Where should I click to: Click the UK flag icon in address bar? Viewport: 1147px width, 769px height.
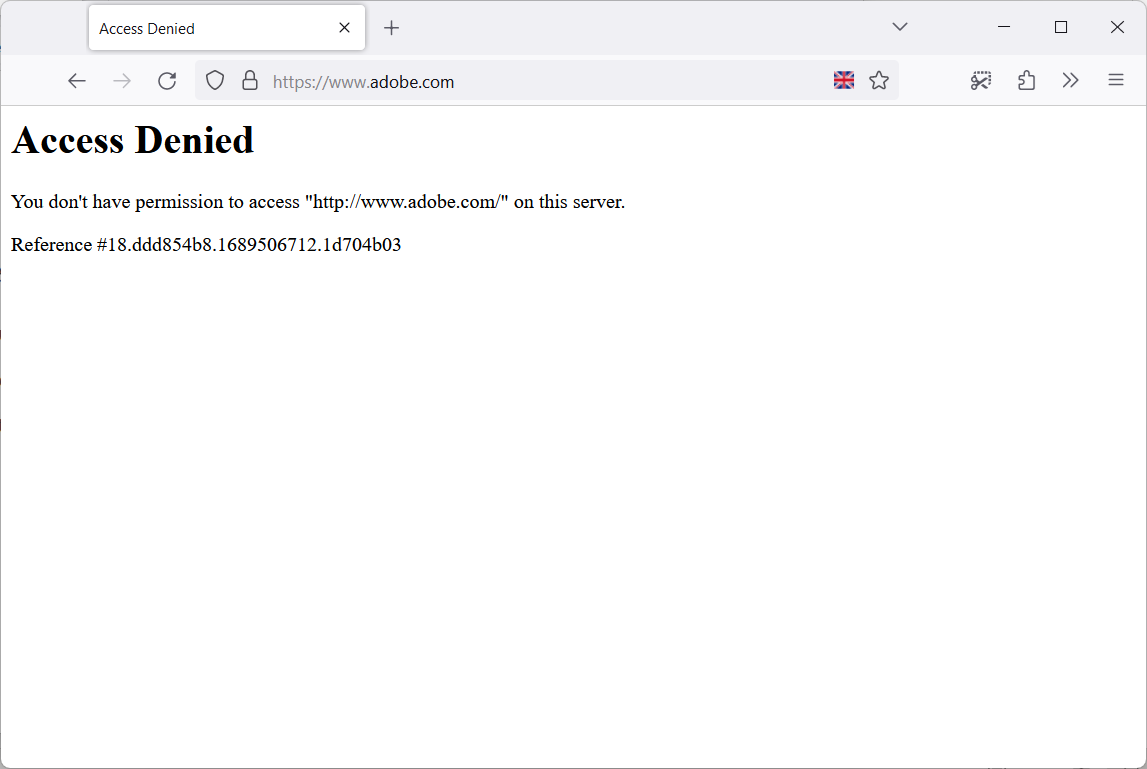point(844,81)
